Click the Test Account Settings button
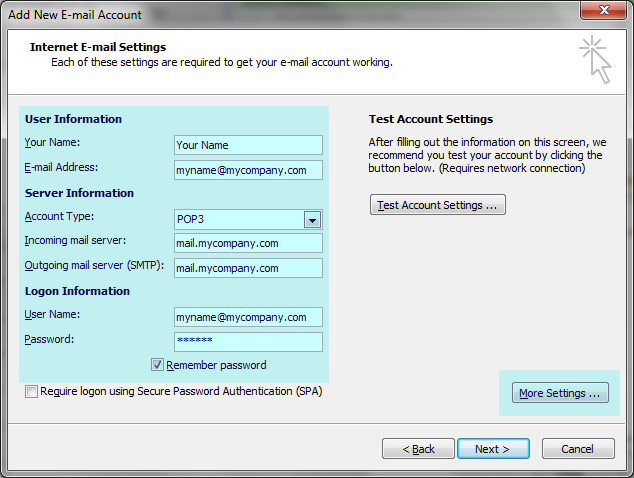634x478 pixels. 437,205
